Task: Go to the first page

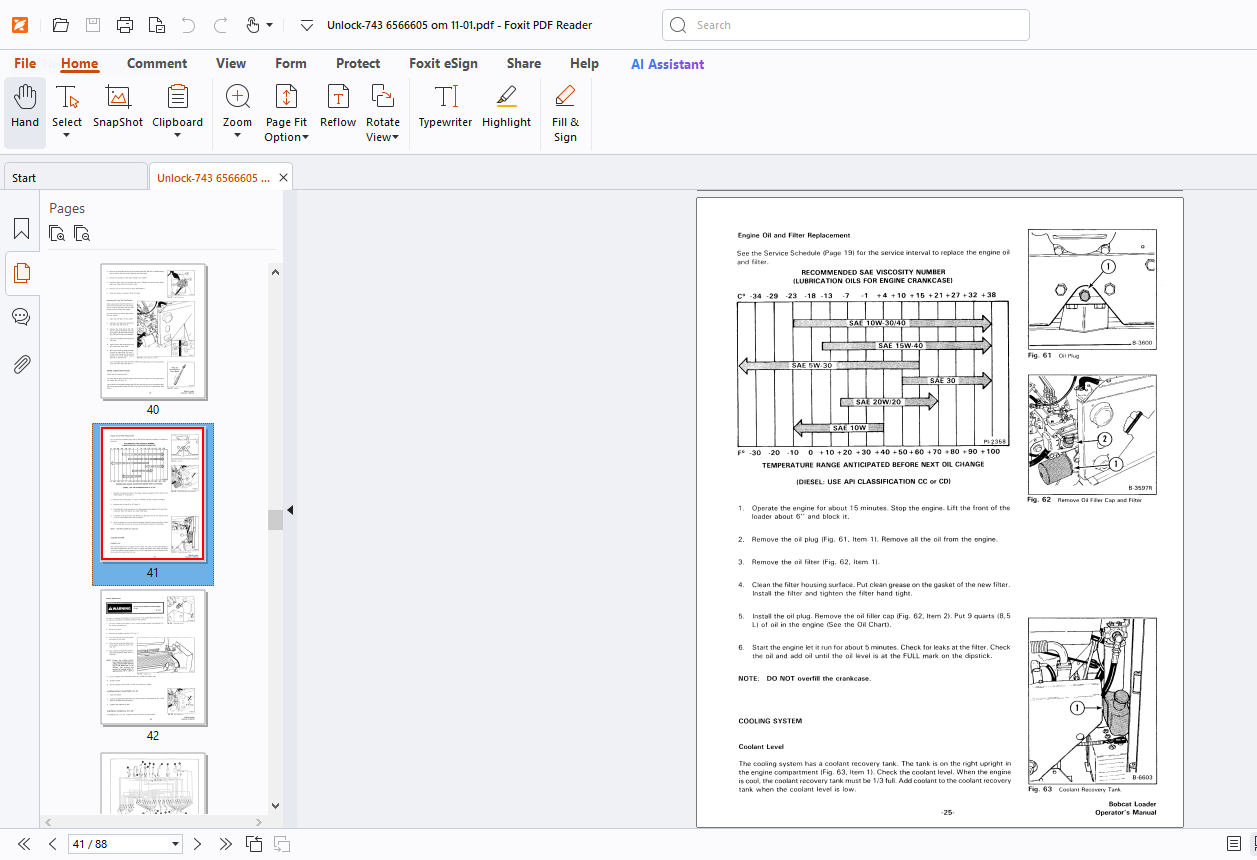Action: (x=24, y=844)
